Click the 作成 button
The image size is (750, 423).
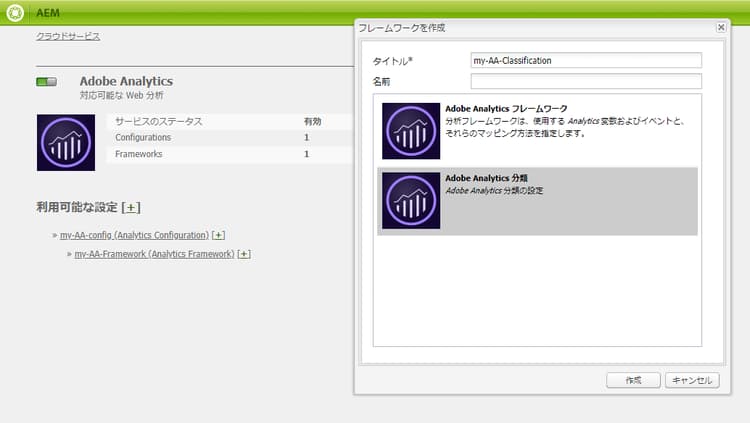pyautogui.click(x=633, y=380)
